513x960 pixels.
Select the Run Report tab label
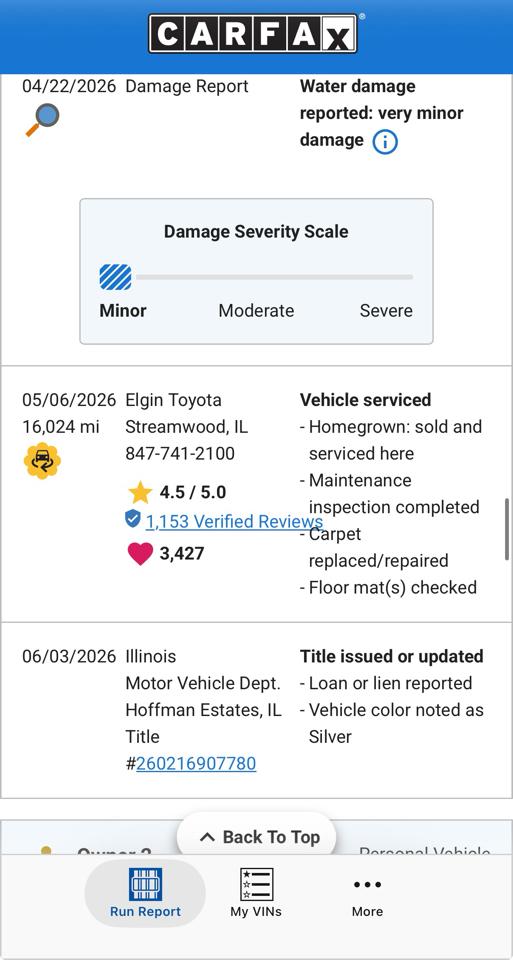[146, 912]
